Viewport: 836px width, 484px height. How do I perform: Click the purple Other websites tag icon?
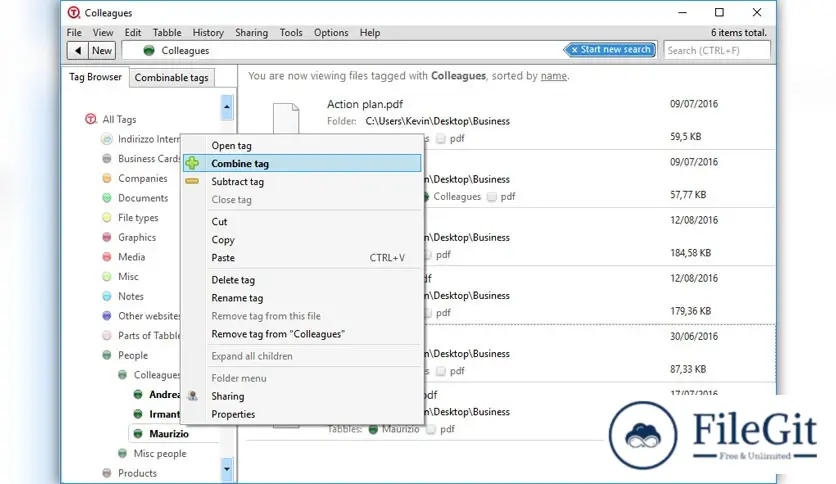107,316
